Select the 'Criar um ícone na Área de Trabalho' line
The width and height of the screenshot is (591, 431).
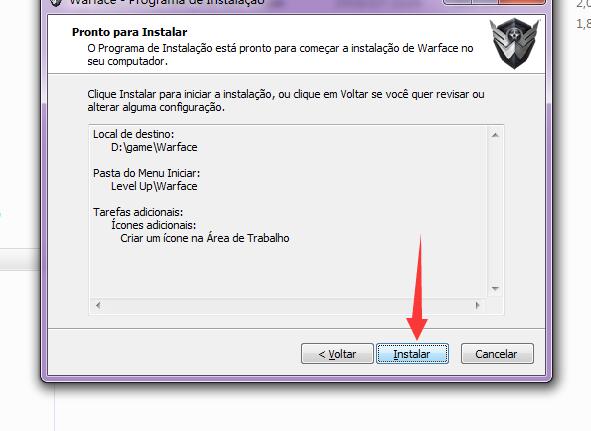(x=205, y=238)
